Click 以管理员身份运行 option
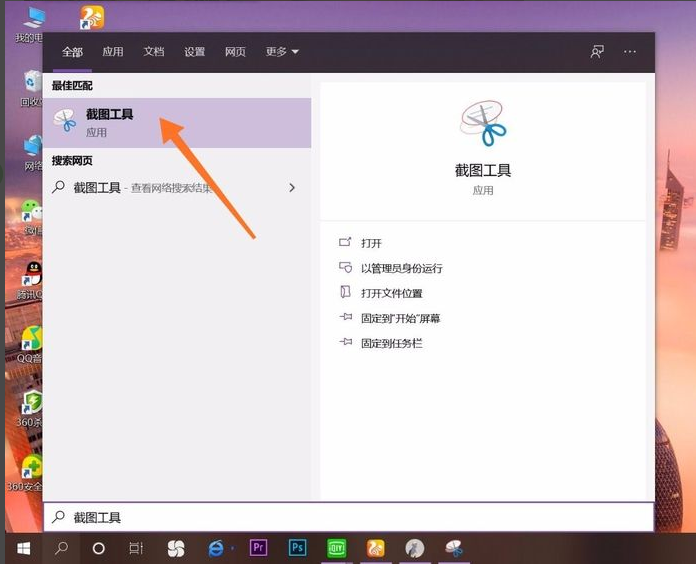This screenshot has height=564, width=696. pos(401,268)
